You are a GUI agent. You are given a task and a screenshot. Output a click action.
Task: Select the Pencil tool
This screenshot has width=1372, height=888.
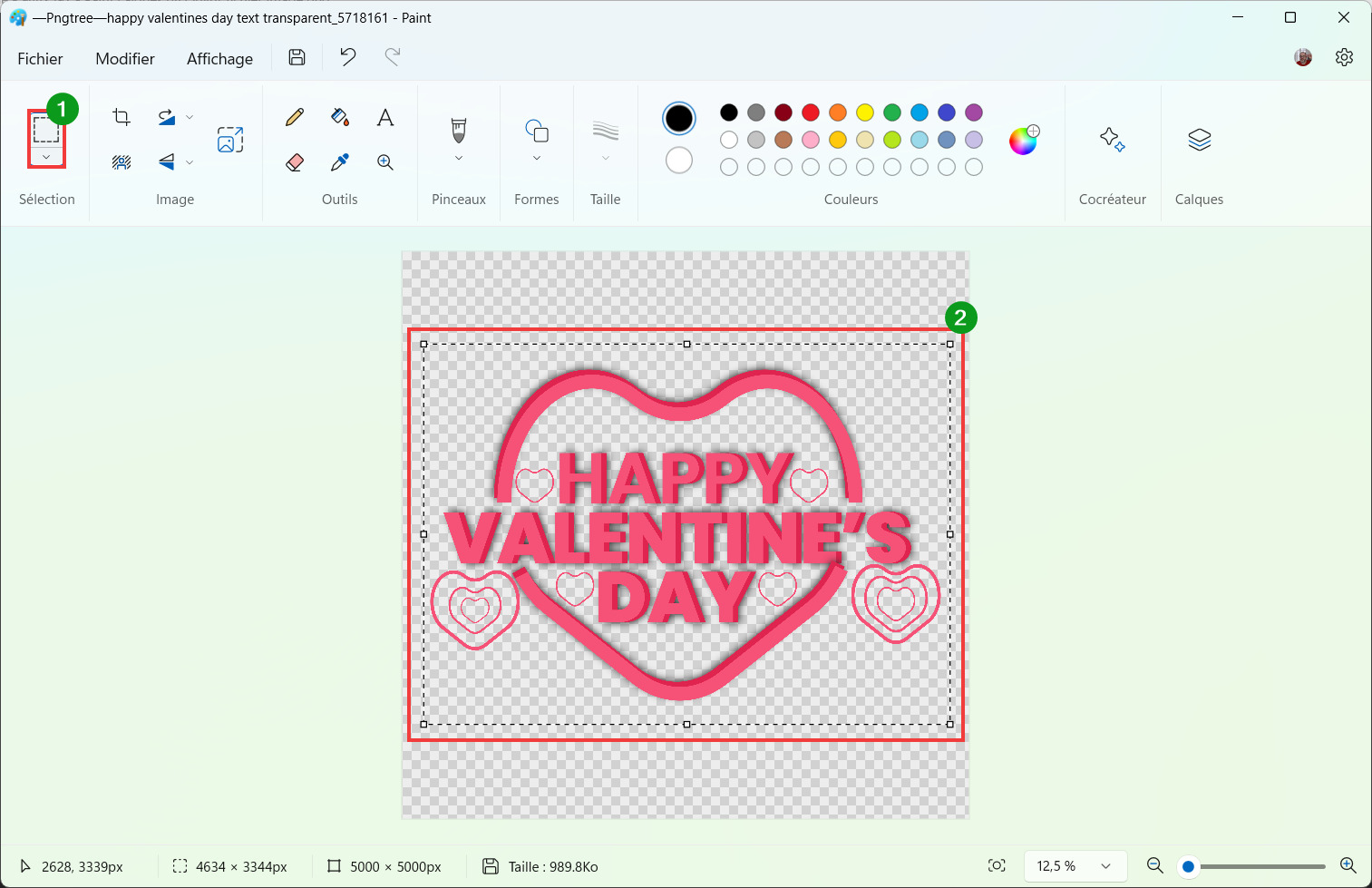click(x=295, y=117)
